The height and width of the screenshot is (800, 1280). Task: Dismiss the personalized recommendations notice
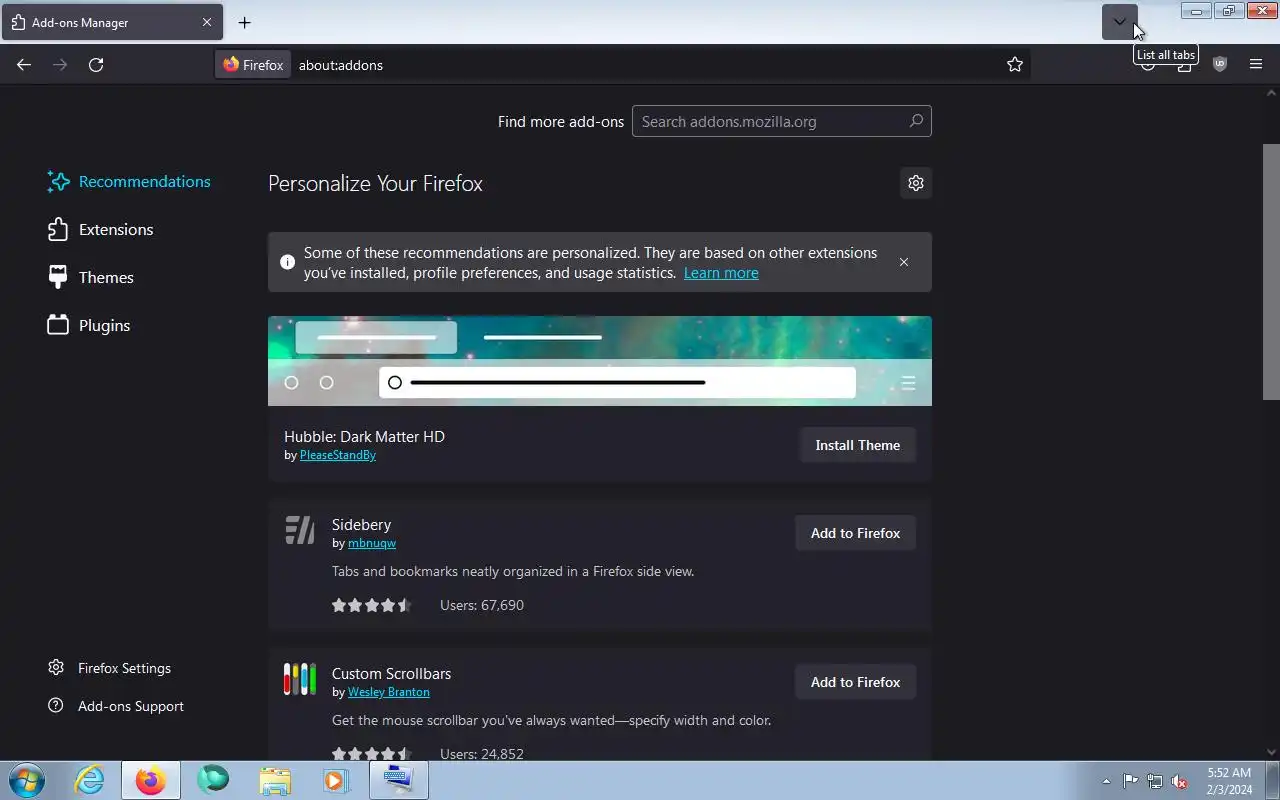tap(904, 262)
